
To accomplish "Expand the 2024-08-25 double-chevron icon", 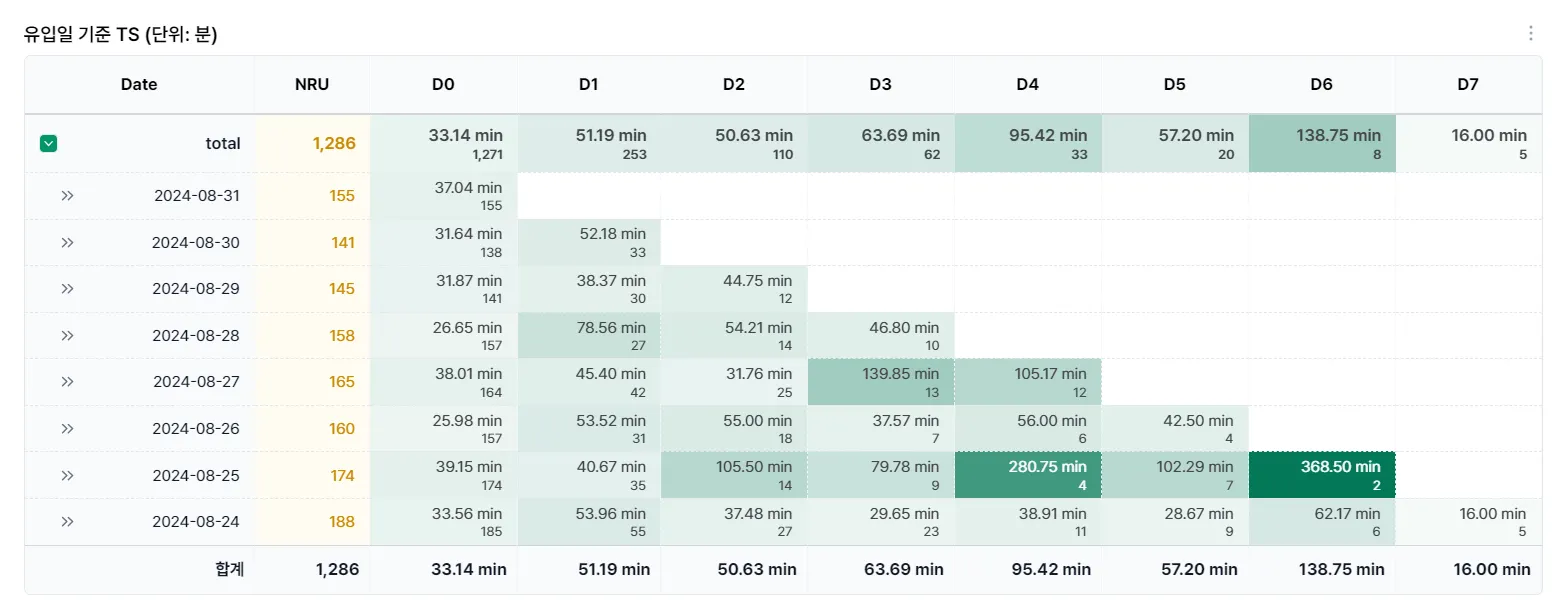I will (67, 475).
